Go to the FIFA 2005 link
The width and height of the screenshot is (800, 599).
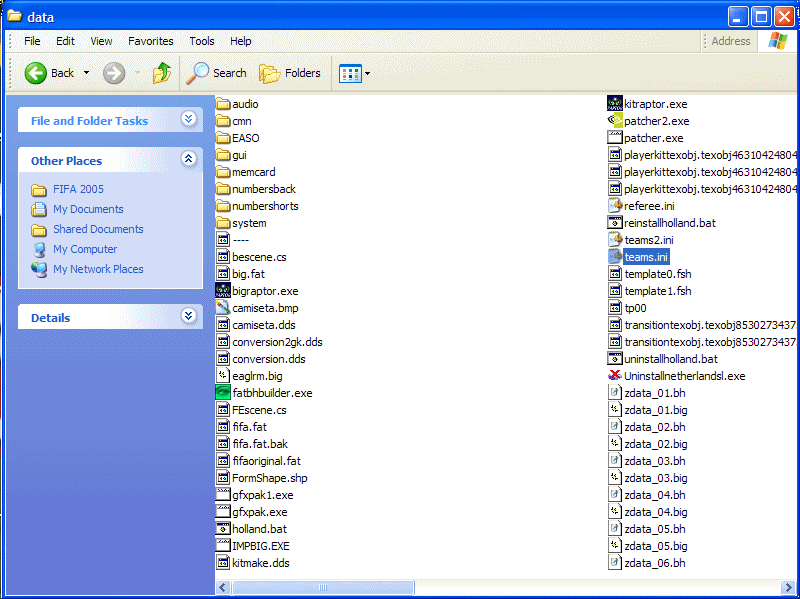(x=78, y=189)
